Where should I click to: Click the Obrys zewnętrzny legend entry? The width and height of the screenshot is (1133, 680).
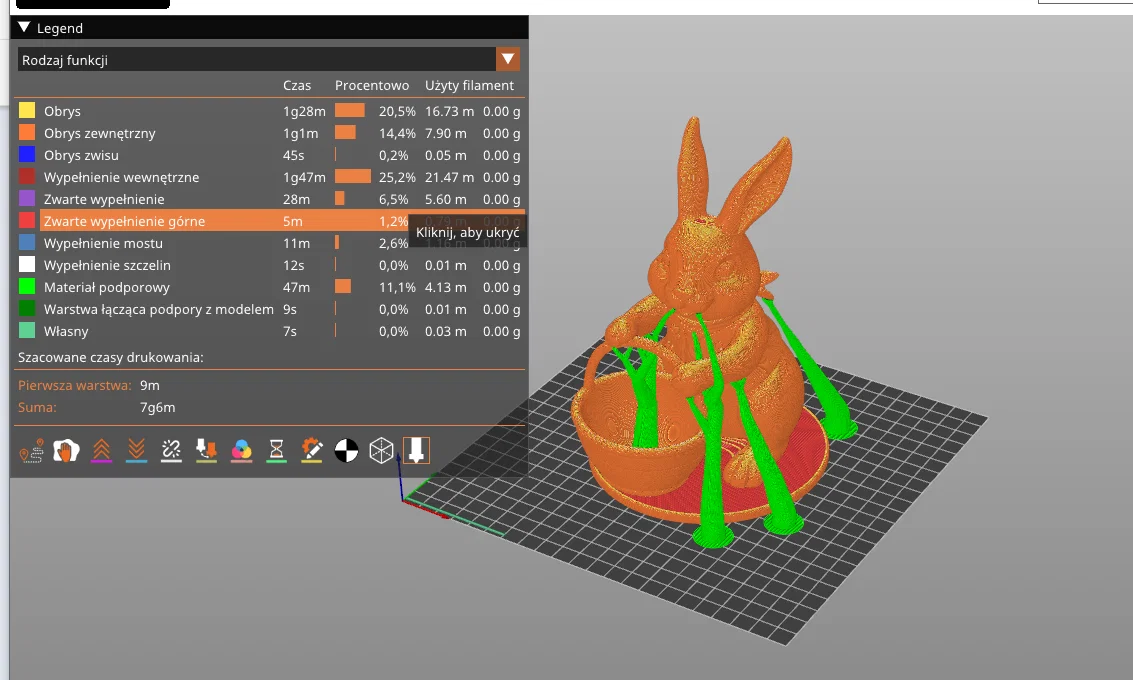coord(100,133)
